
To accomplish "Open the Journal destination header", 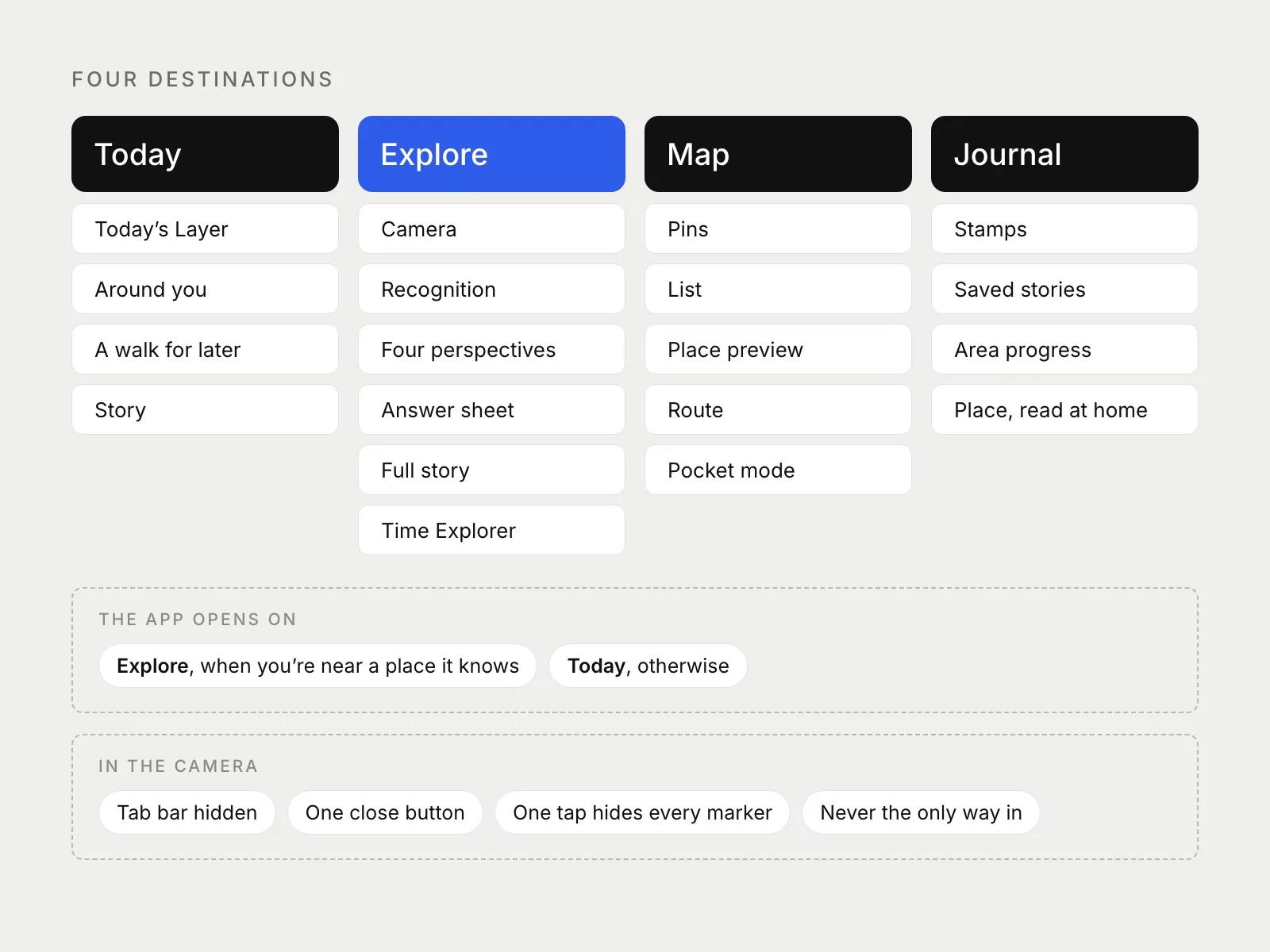I will 1064,154.
